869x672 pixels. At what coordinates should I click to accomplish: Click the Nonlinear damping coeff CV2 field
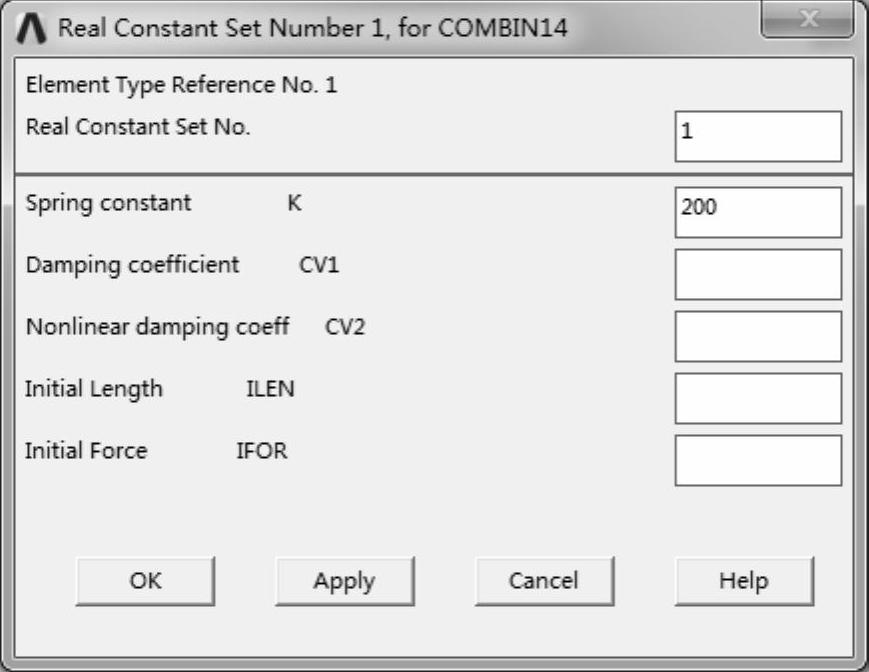758,336
